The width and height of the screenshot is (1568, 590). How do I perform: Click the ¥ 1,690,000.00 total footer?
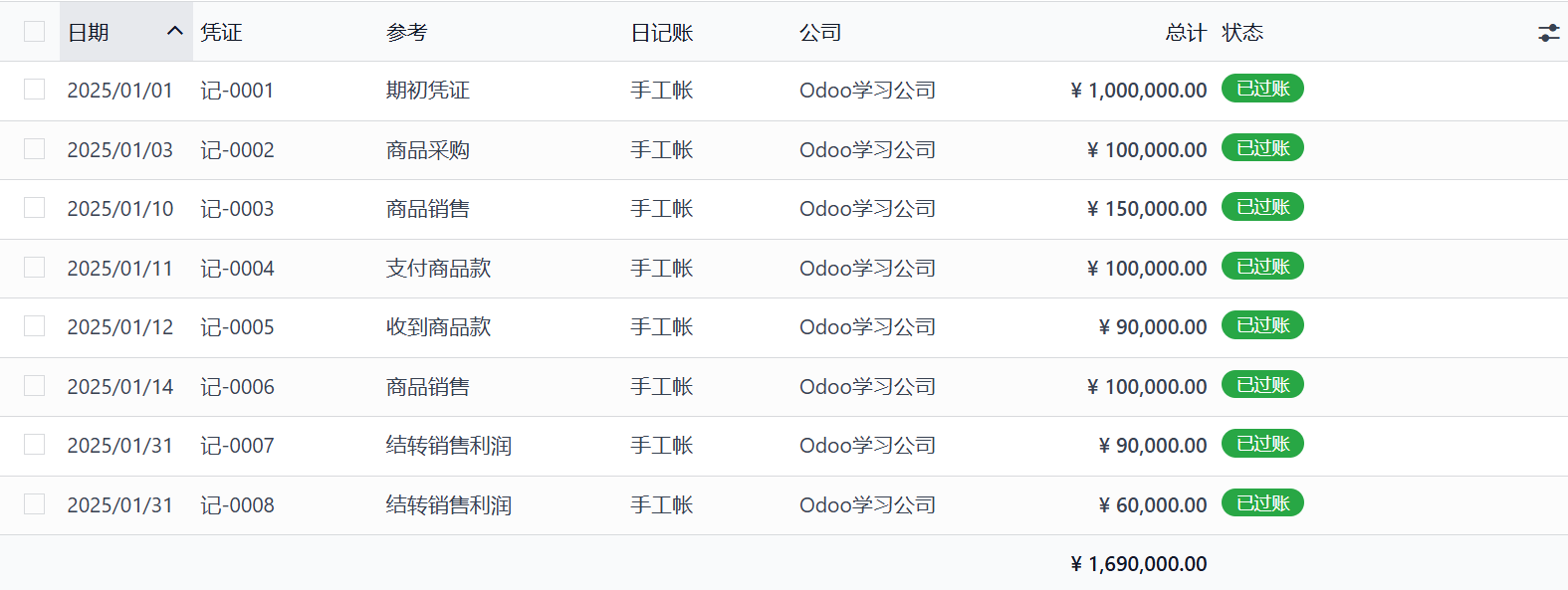click(1138, 564)
